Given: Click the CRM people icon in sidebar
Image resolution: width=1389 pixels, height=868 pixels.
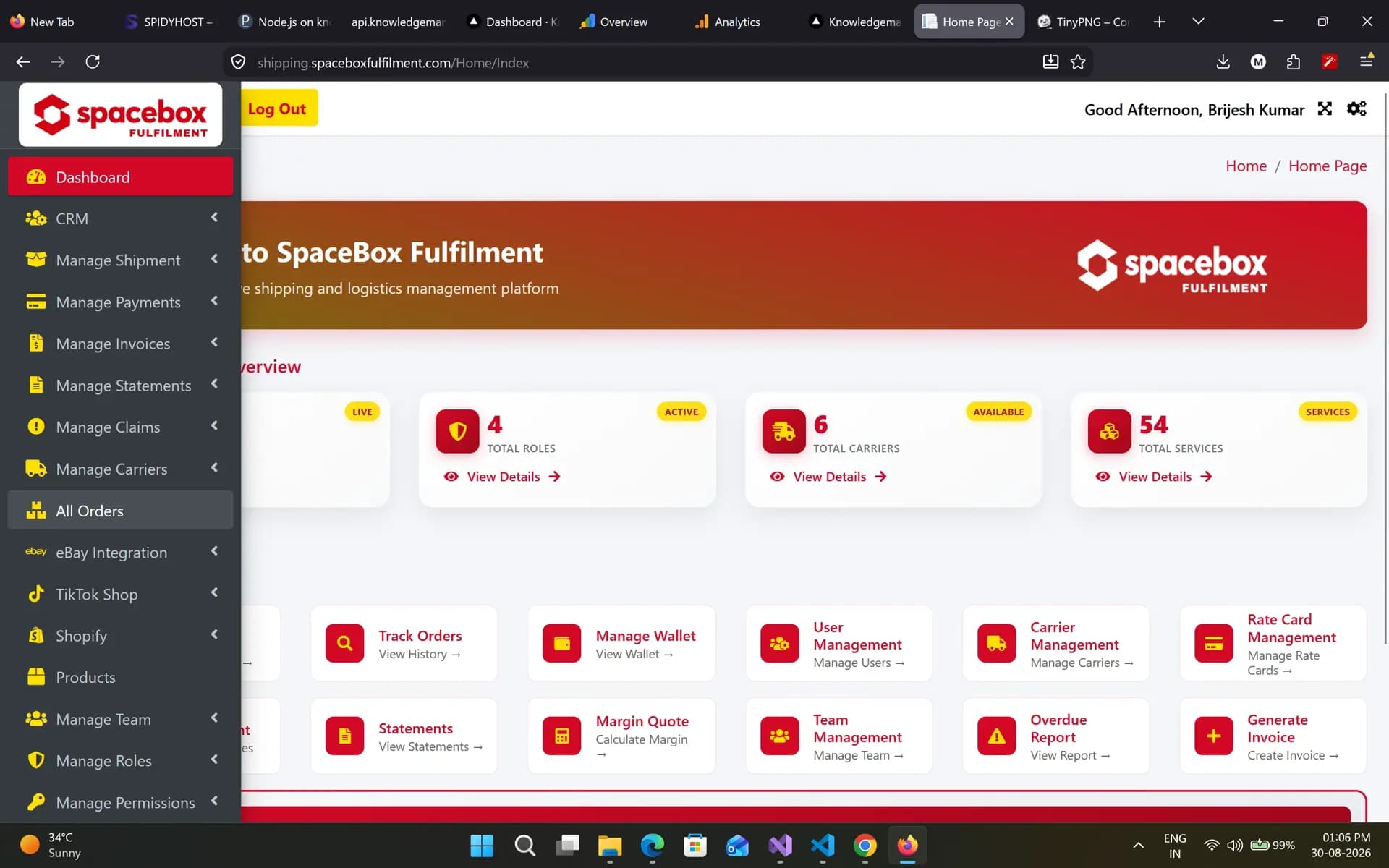Looking at the screenshot, I should click(36, 218).
